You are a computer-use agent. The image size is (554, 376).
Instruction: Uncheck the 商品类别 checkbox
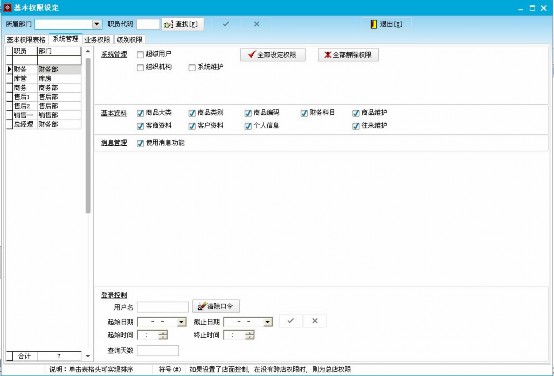(192, 113)
